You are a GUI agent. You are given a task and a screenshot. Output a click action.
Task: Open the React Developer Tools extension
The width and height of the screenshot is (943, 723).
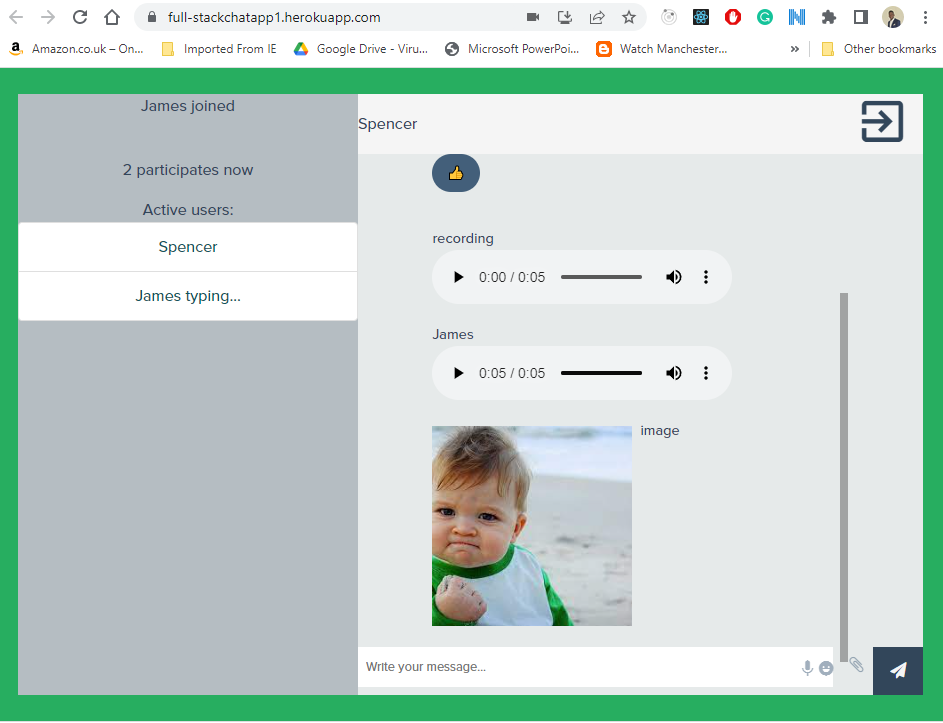click(701, 17)
